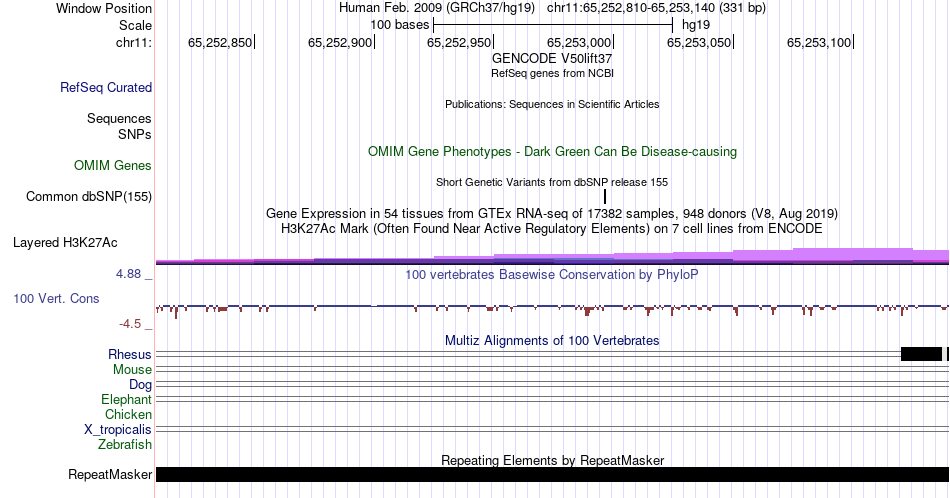Click the 100 bases scale bar
Viewport: 950px width, 498px height.
pyautogui.click(x=553, y=25)
